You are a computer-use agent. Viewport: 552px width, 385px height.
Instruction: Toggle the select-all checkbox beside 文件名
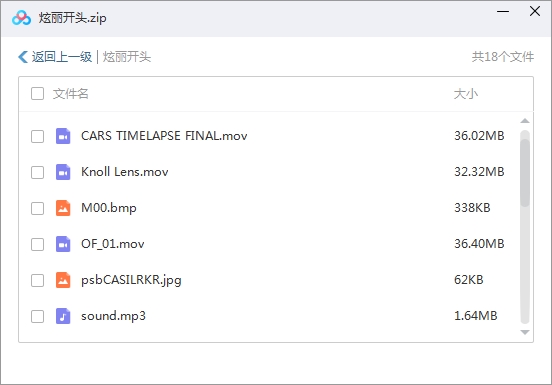[x=37, y=94]
